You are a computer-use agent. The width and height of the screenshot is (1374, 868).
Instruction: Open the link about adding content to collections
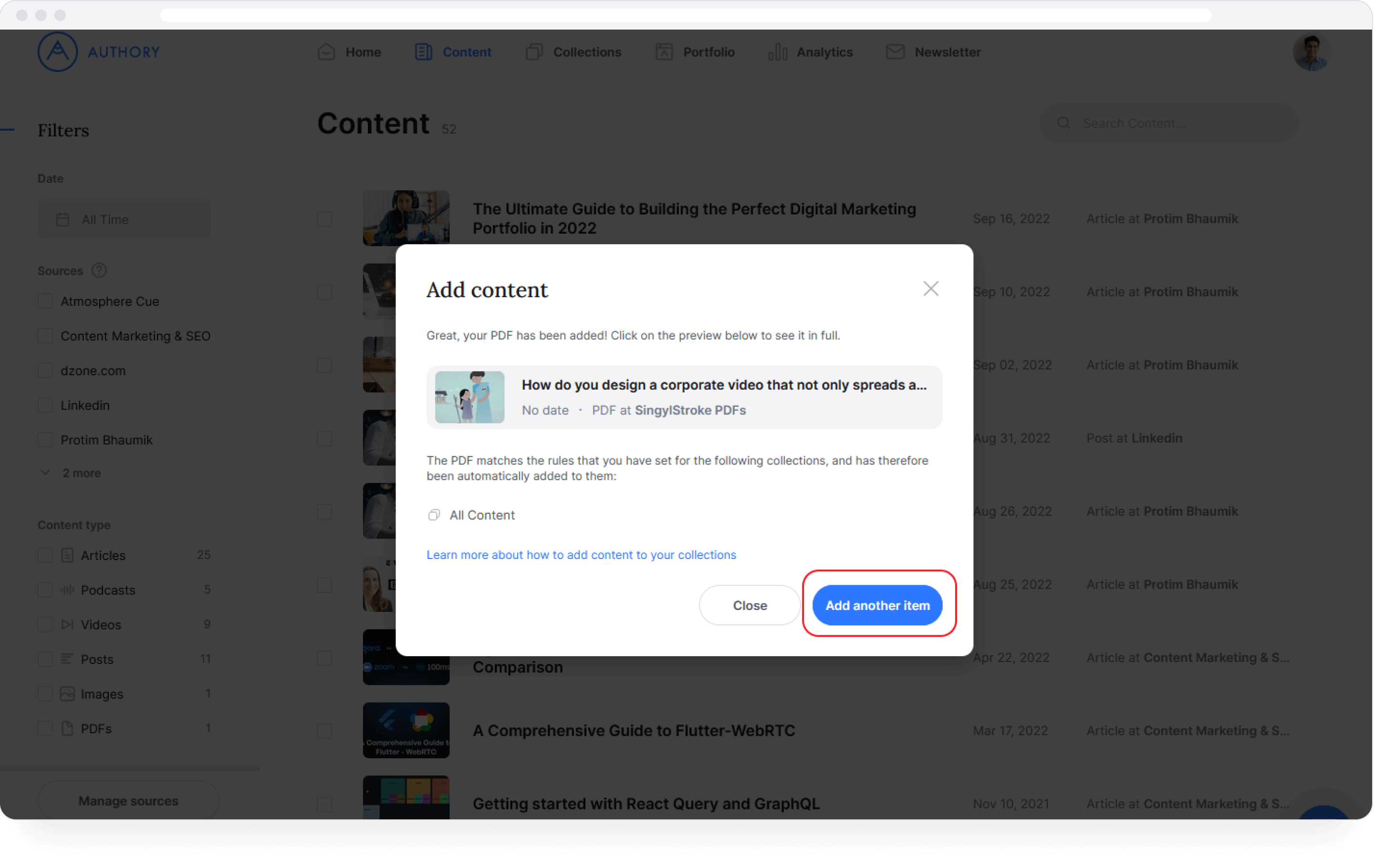click(581, 555)
